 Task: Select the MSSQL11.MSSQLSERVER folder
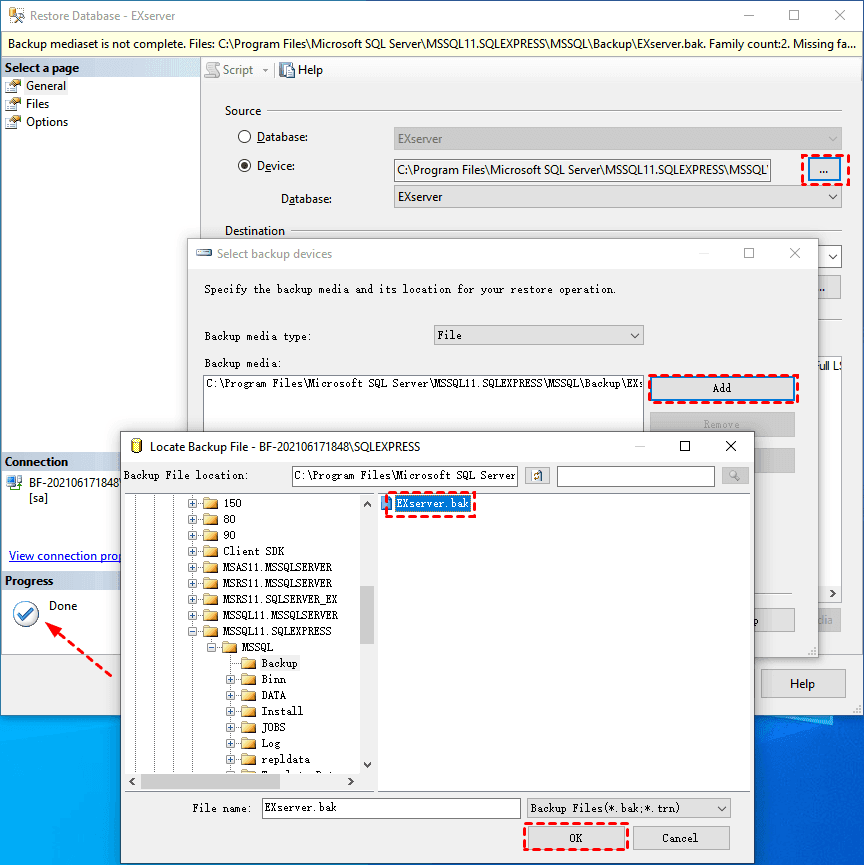[280, 615]
